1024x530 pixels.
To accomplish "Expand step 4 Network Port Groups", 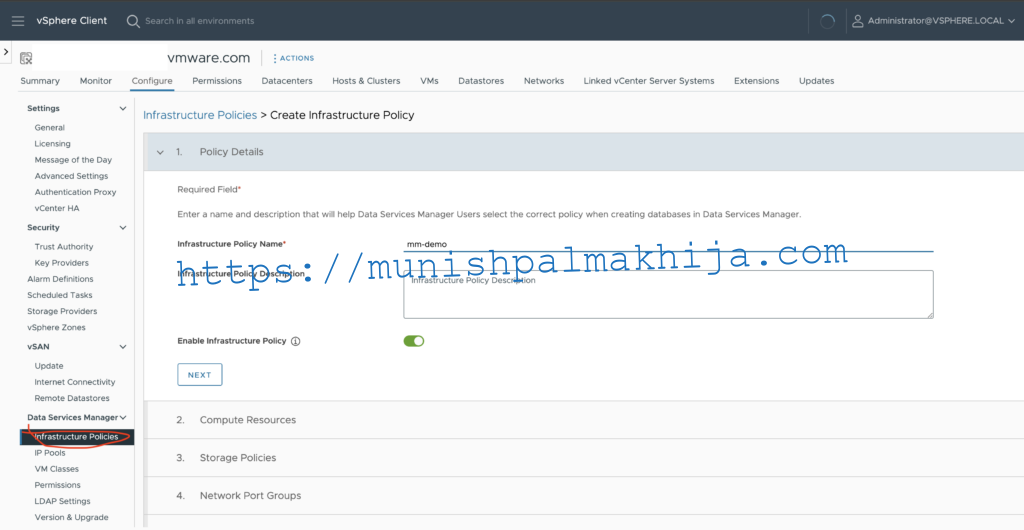I will point(583,495).
